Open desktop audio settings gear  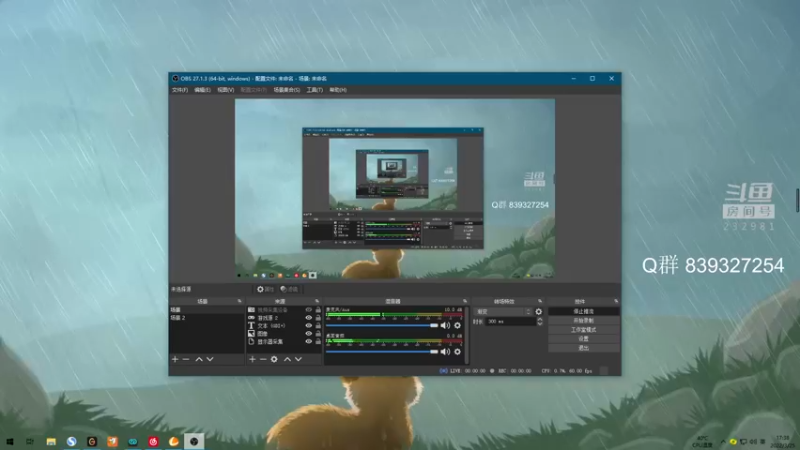tap(458, 352)
